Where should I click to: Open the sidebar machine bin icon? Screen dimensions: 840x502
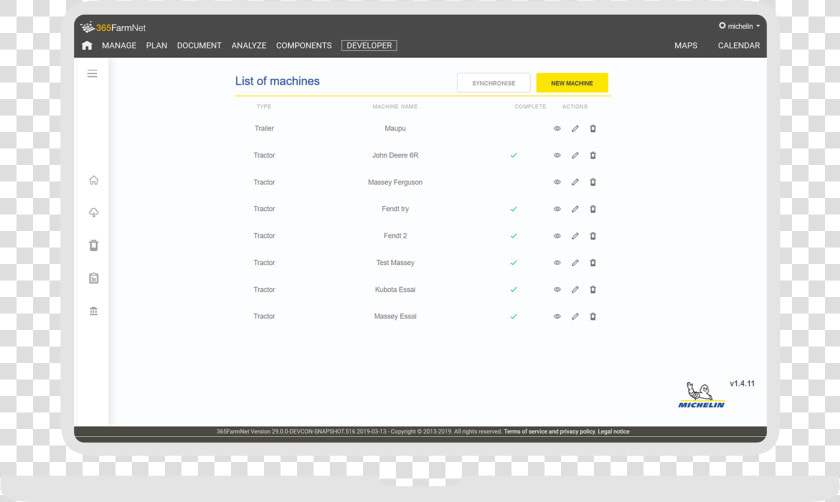click(x=94, y=245)
